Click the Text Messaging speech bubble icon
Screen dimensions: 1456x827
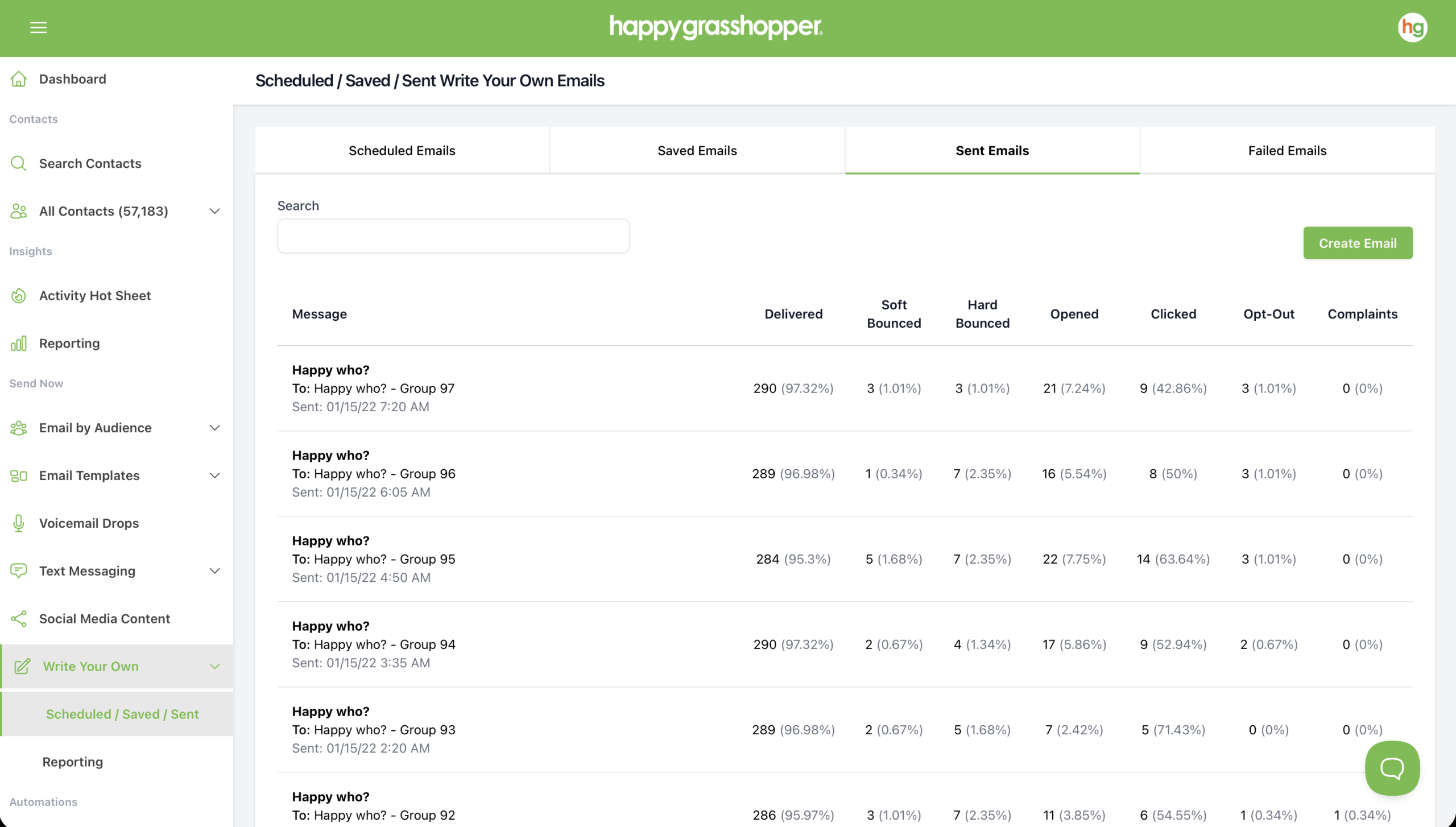19,570
